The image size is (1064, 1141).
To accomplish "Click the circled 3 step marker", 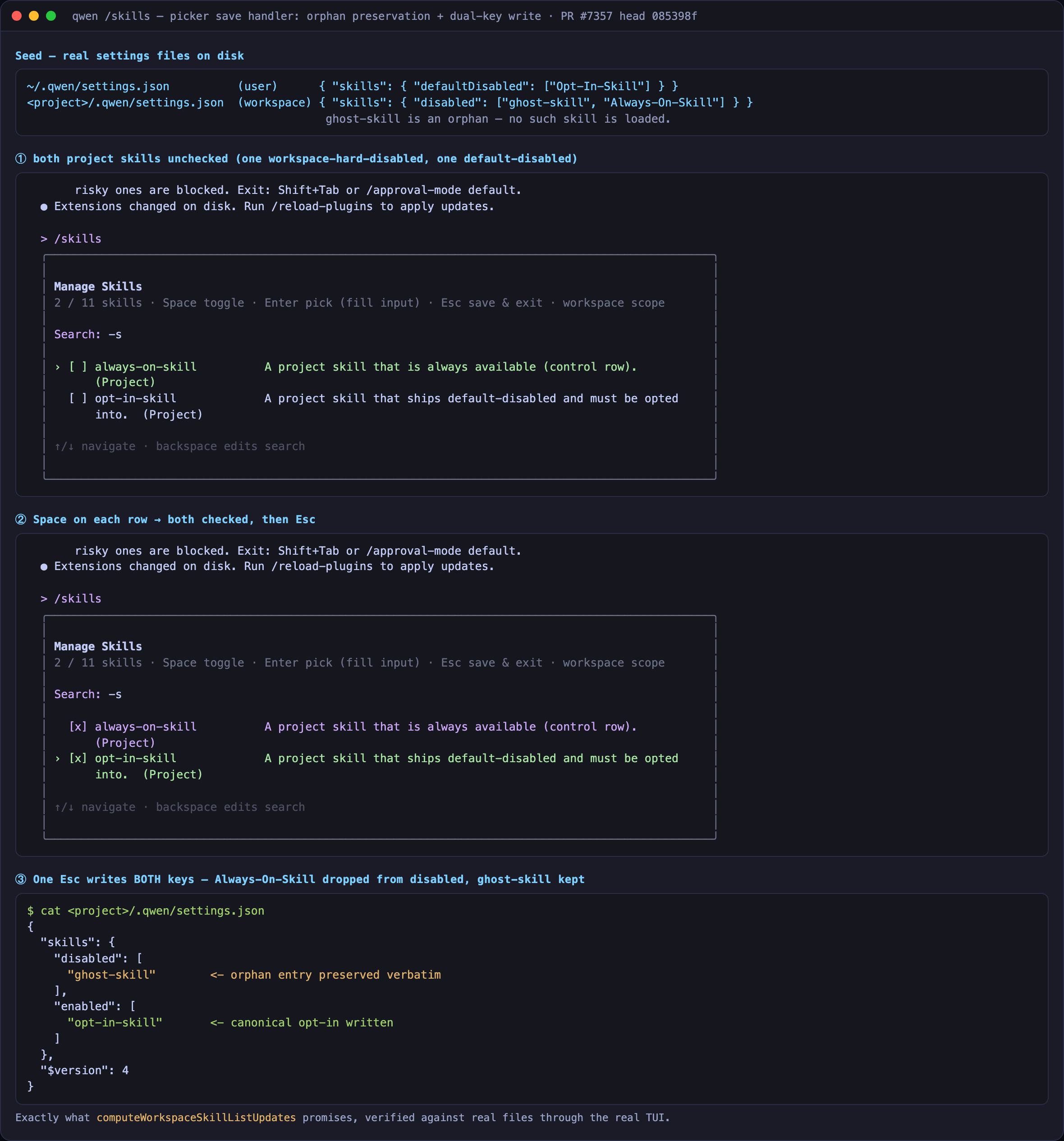I will (x=21, y=879).
